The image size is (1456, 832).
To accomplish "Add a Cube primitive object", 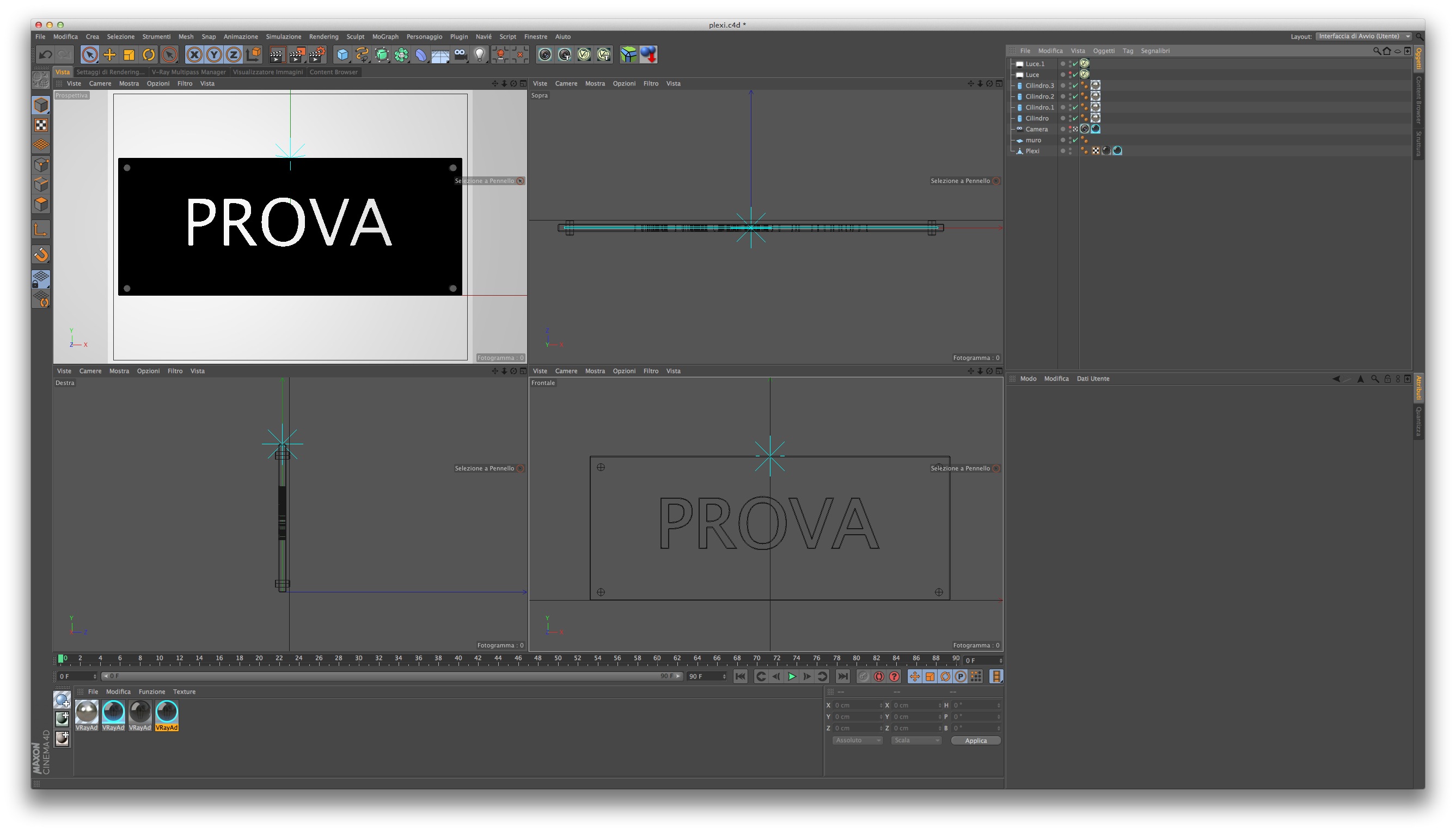I will pos(342,55).
